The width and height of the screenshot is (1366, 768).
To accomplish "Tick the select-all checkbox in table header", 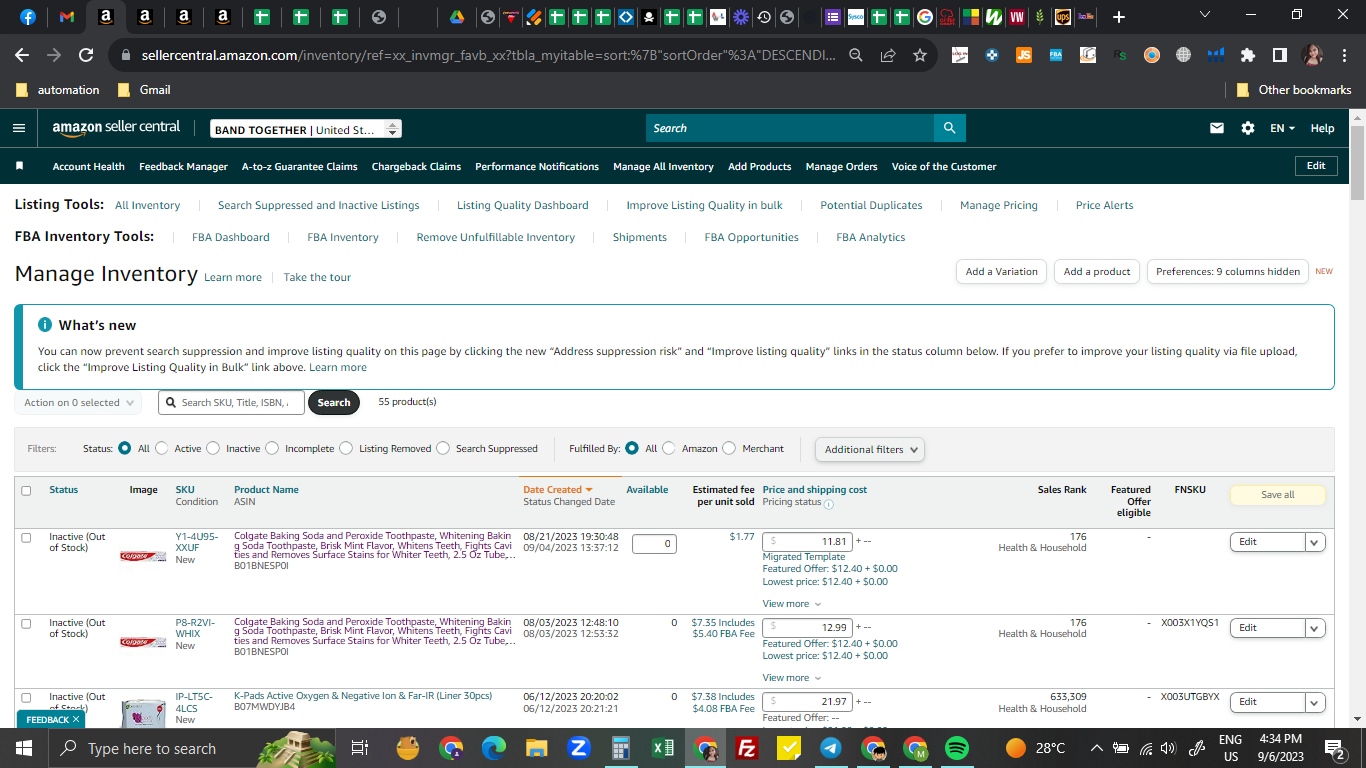I will pyautogui.click(x=26, y=491).
